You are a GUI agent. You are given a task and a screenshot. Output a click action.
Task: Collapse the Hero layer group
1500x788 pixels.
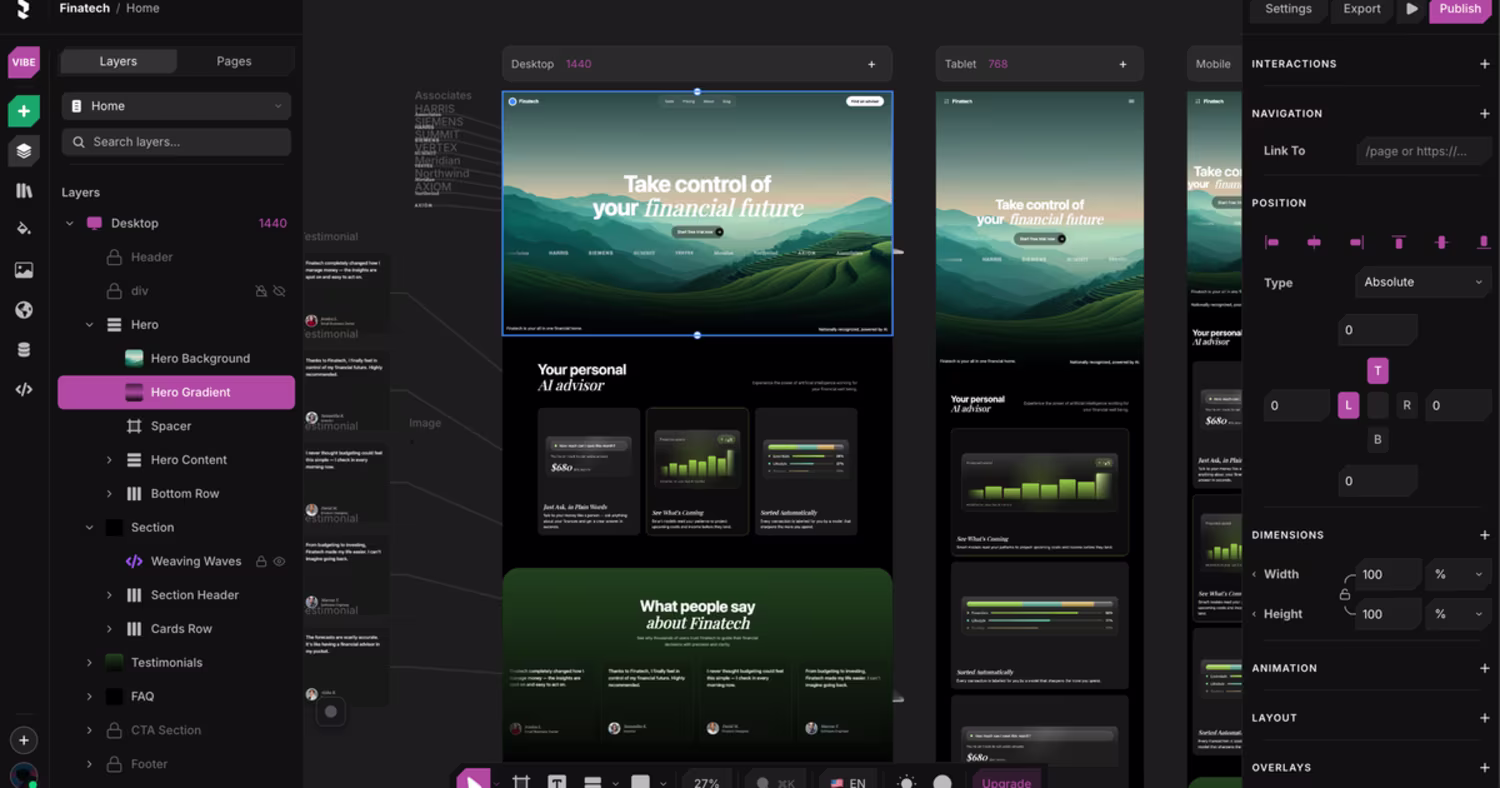tap(89, 325)
